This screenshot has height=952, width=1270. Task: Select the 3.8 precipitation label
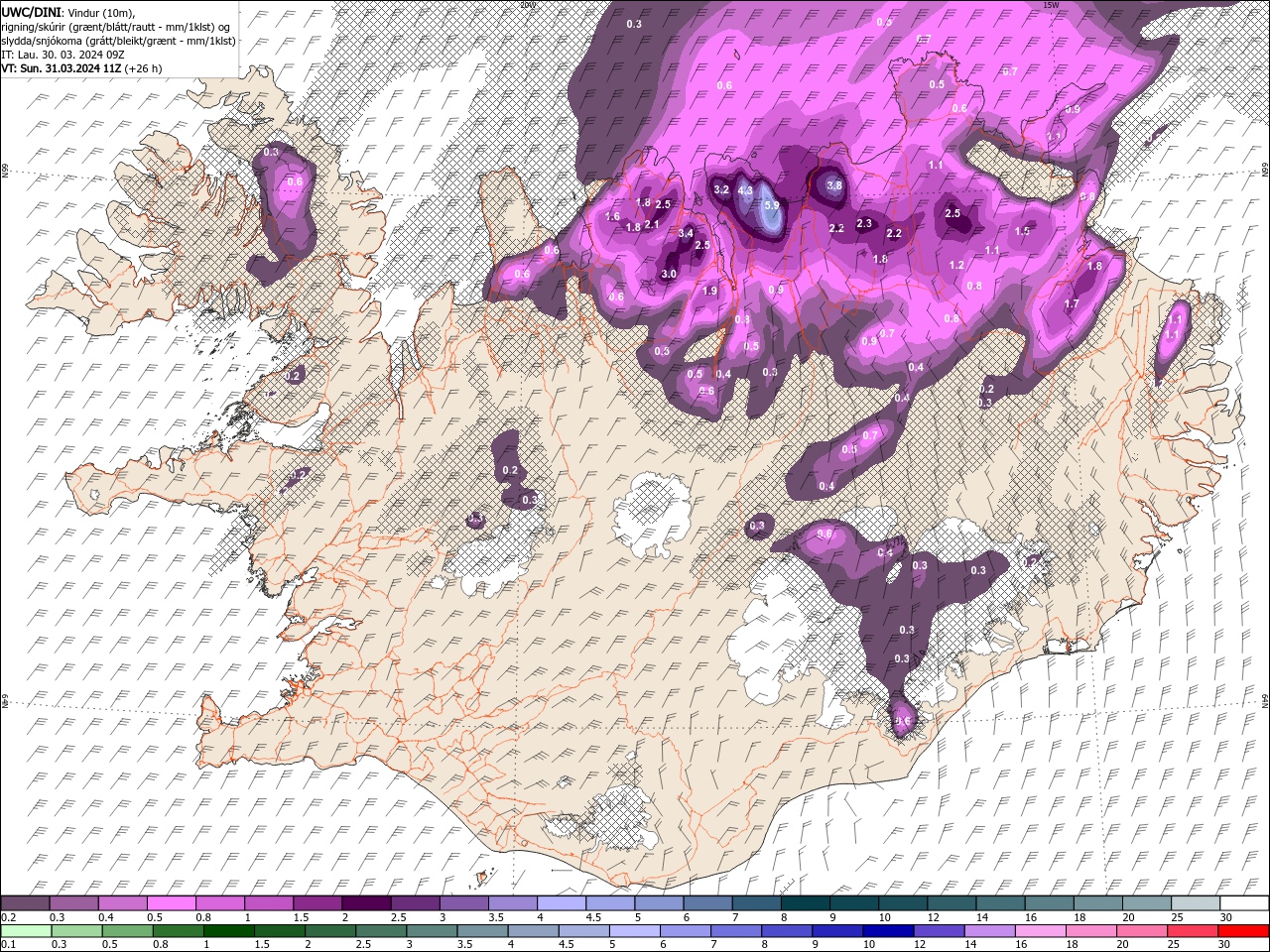(834, 185)
